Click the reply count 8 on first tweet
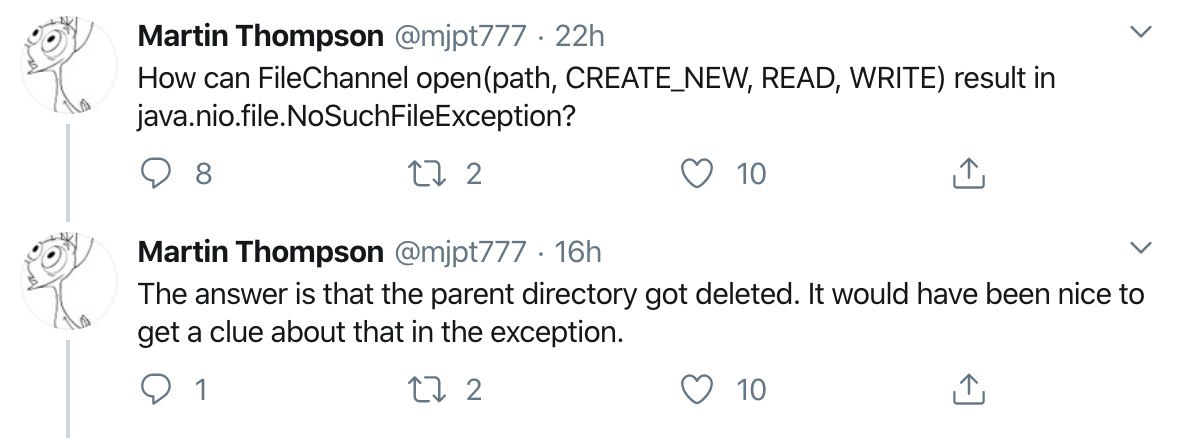 [203, 175]
